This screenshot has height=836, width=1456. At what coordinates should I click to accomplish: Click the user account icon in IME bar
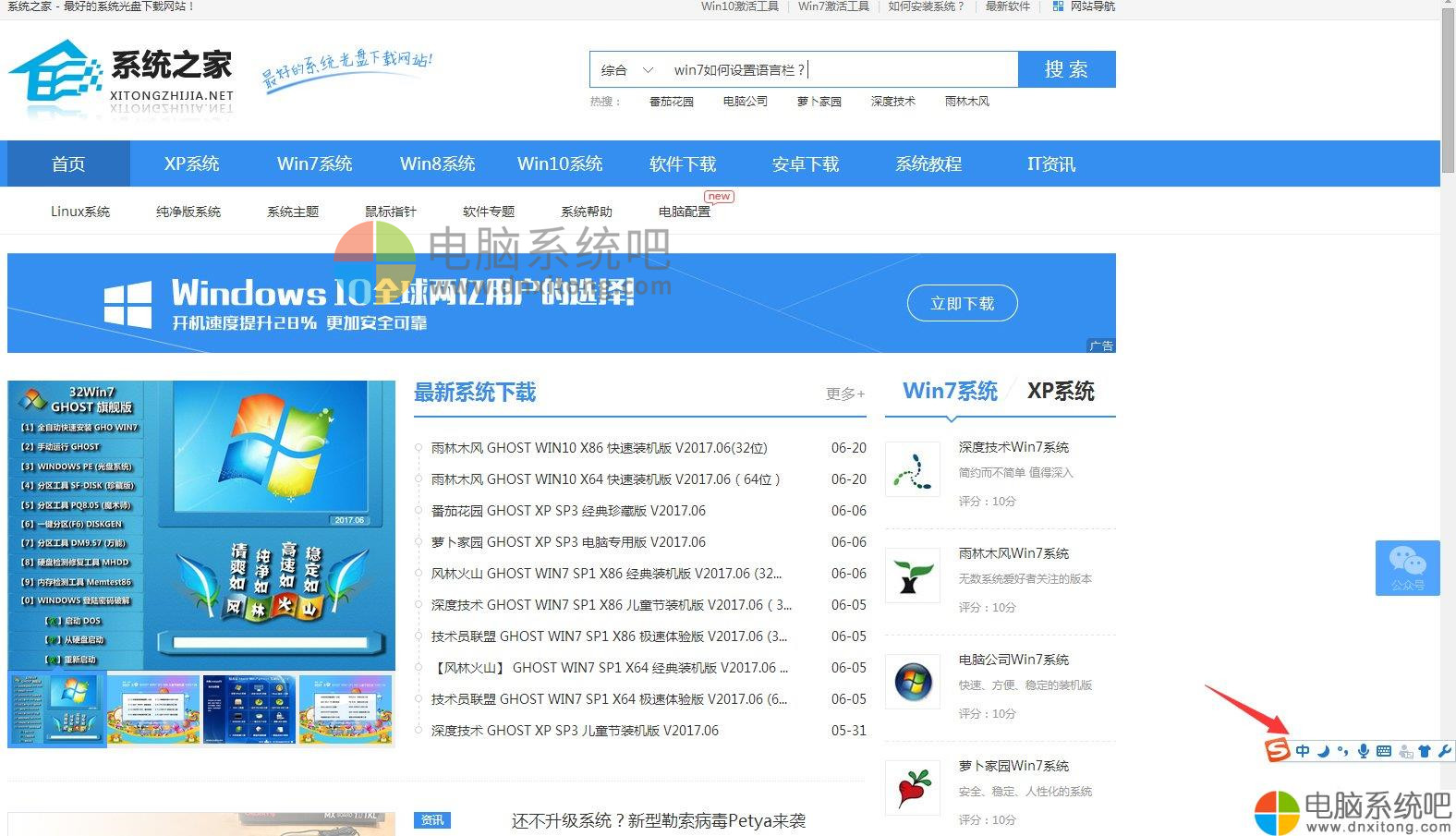(x=1405, y=751)
